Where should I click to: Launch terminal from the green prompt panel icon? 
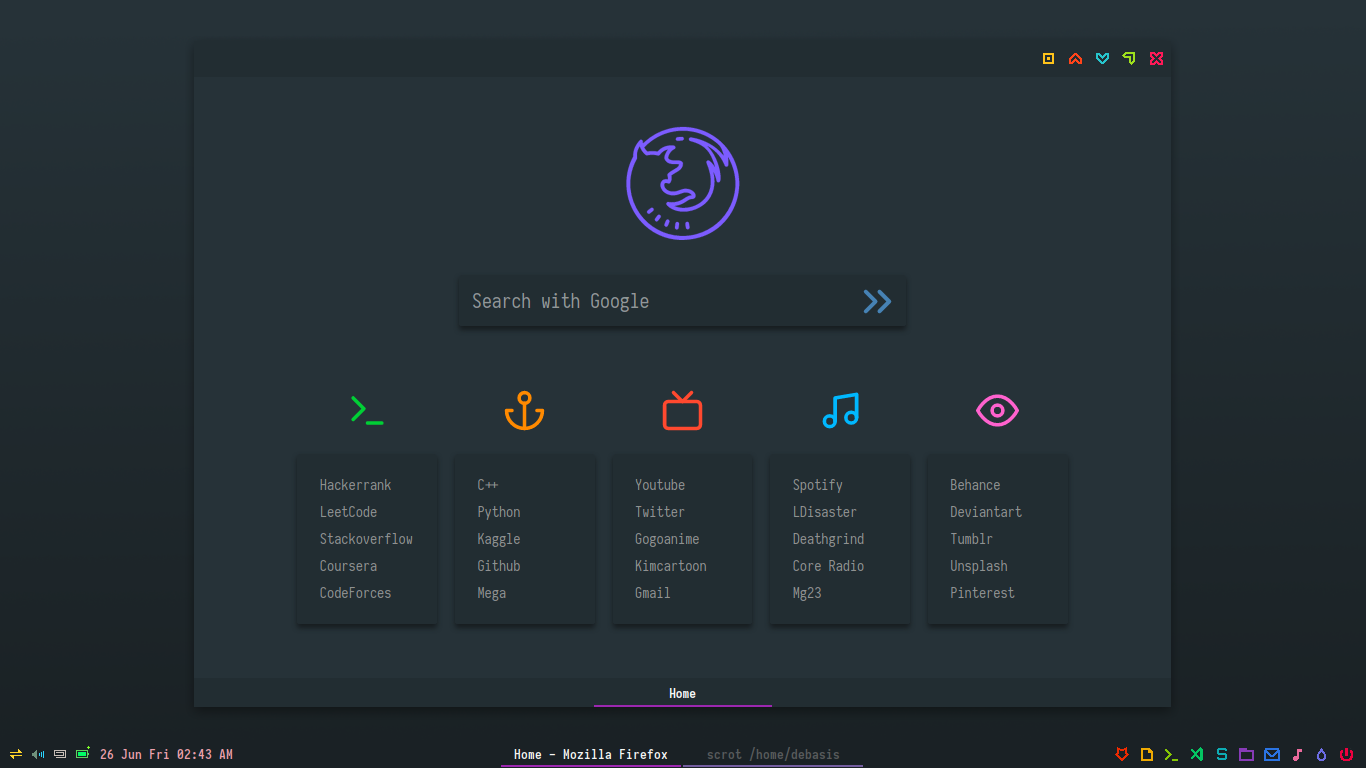point(1171,754)
